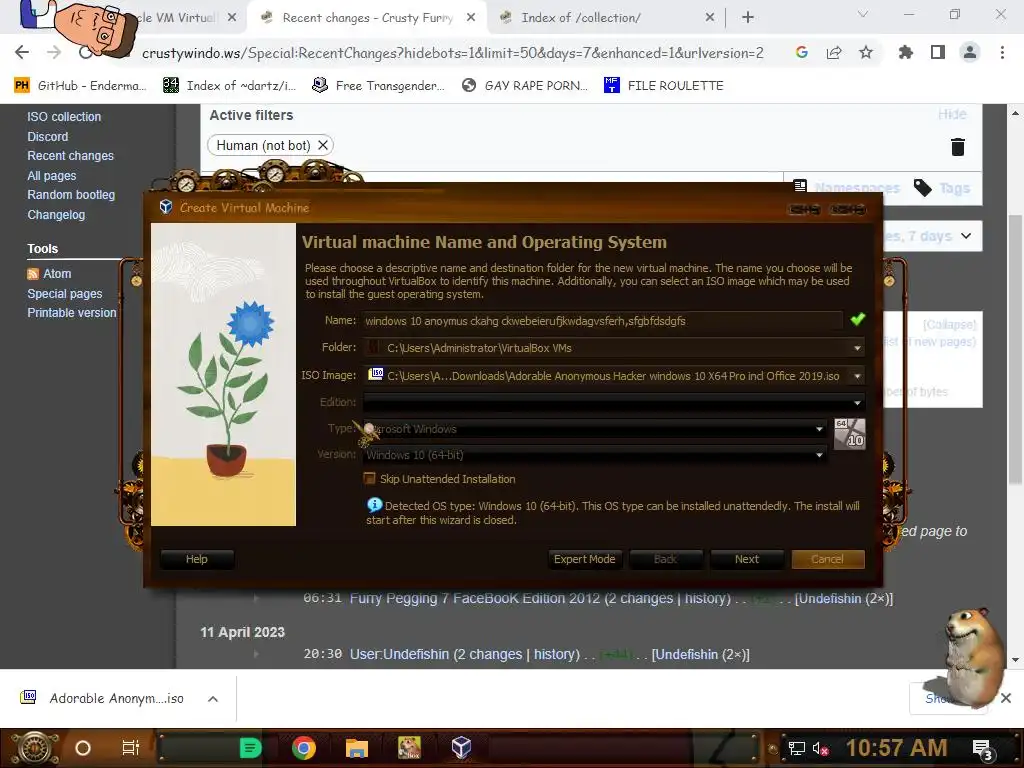This screenshot has width=1024, height=768.
Task: Expand the Edition dropdown
Action: tap(857, 402)
